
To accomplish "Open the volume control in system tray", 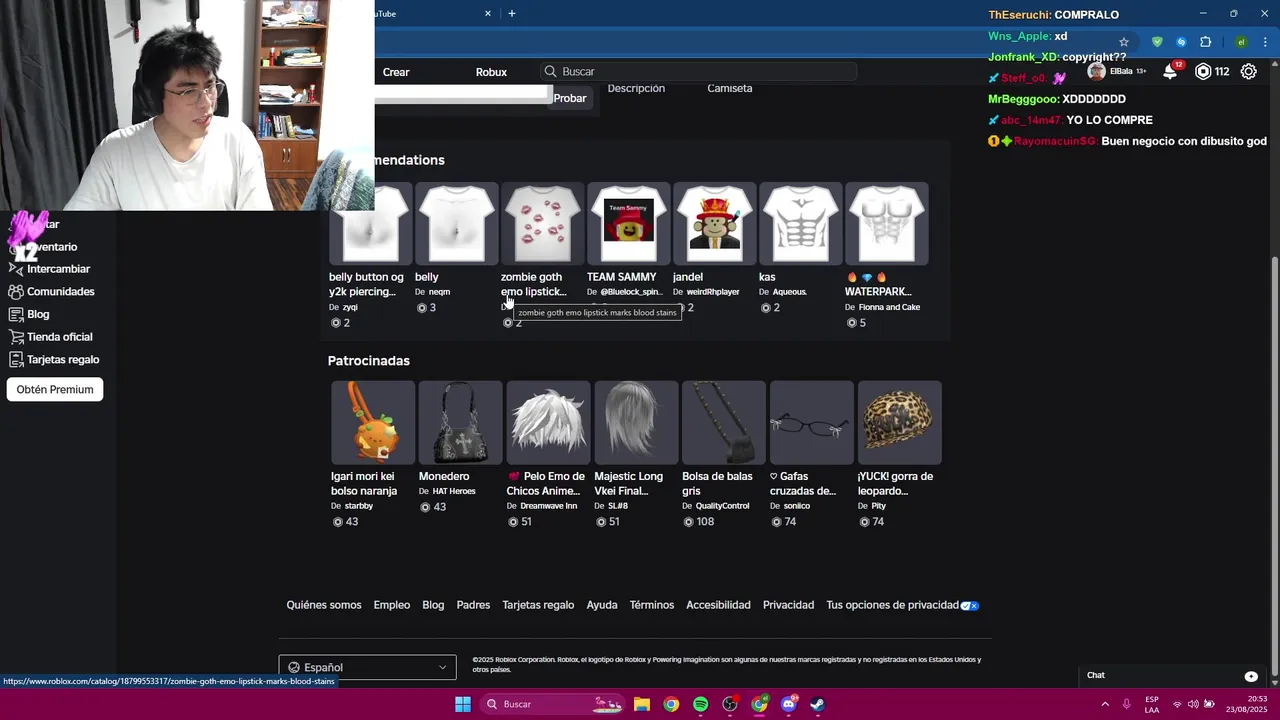I will pos(1193,704).
